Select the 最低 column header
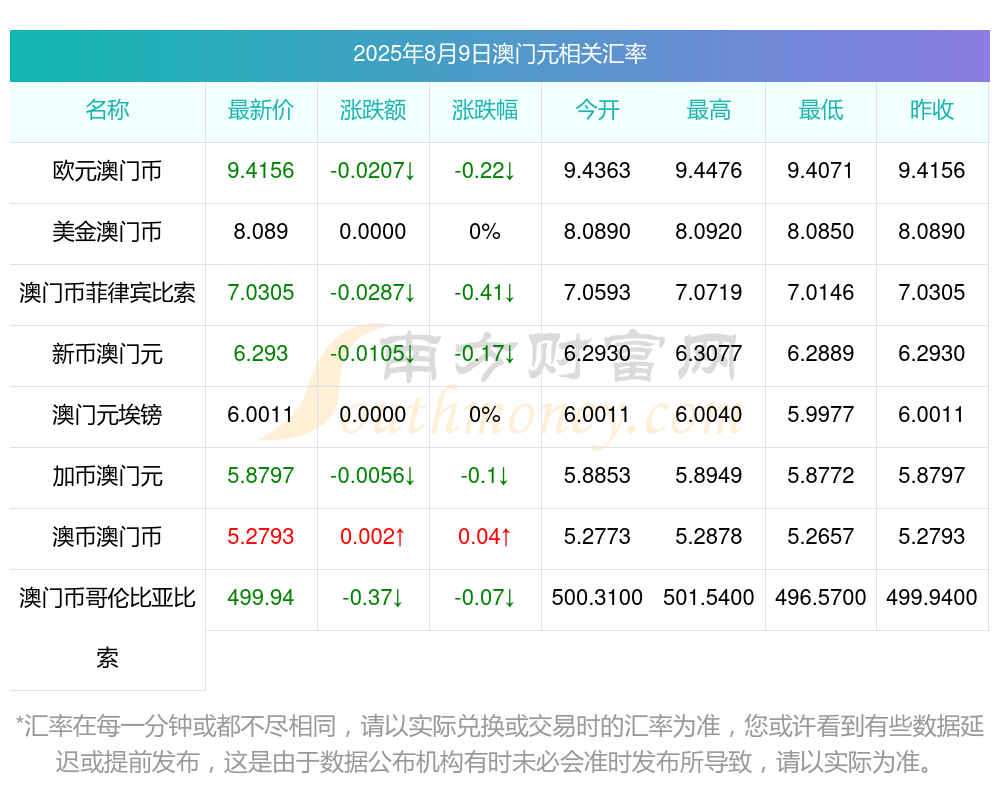Image resolution: width=1000 pixels, height=793 pixels. tap(821, 110)
